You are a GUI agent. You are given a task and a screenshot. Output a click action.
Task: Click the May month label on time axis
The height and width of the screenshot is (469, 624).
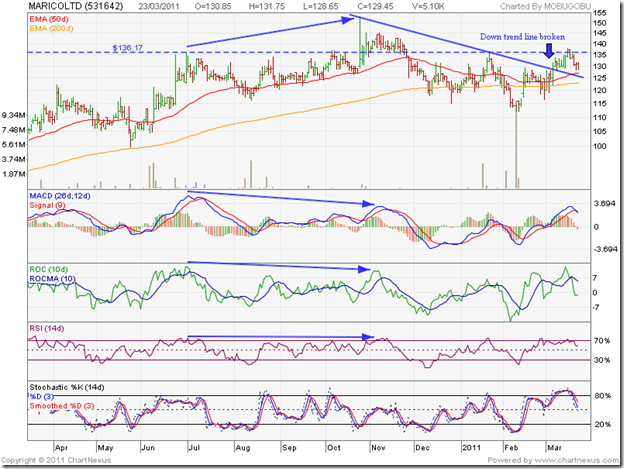[105, 448]
